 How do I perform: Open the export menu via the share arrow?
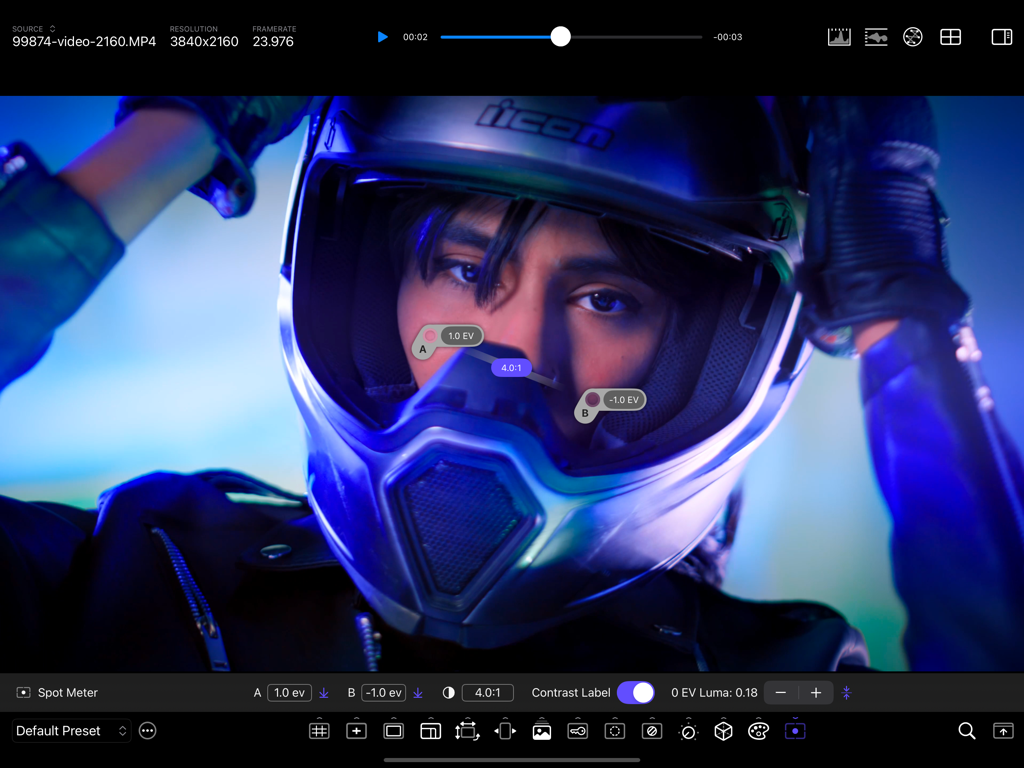[x=1002, y=731]
